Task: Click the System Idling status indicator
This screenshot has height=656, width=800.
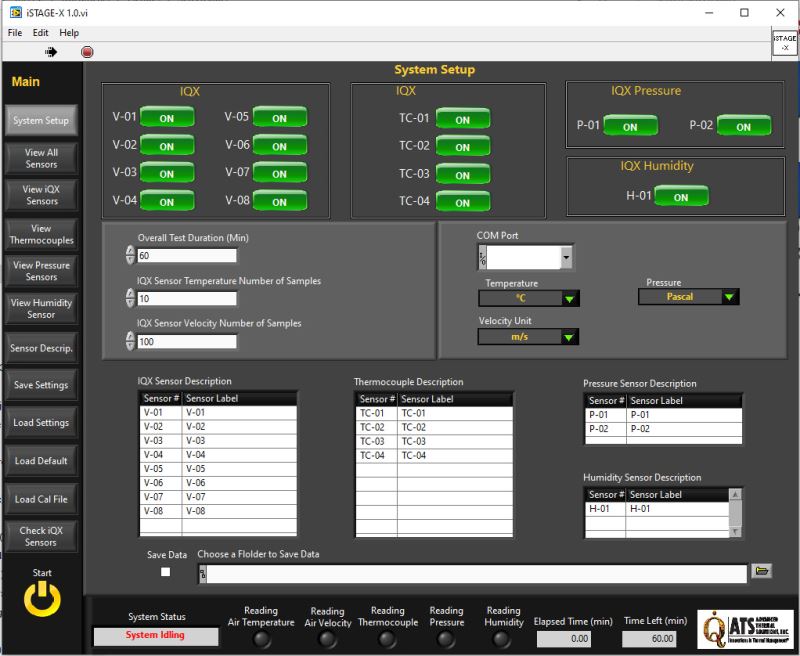Action: (156, 636)
